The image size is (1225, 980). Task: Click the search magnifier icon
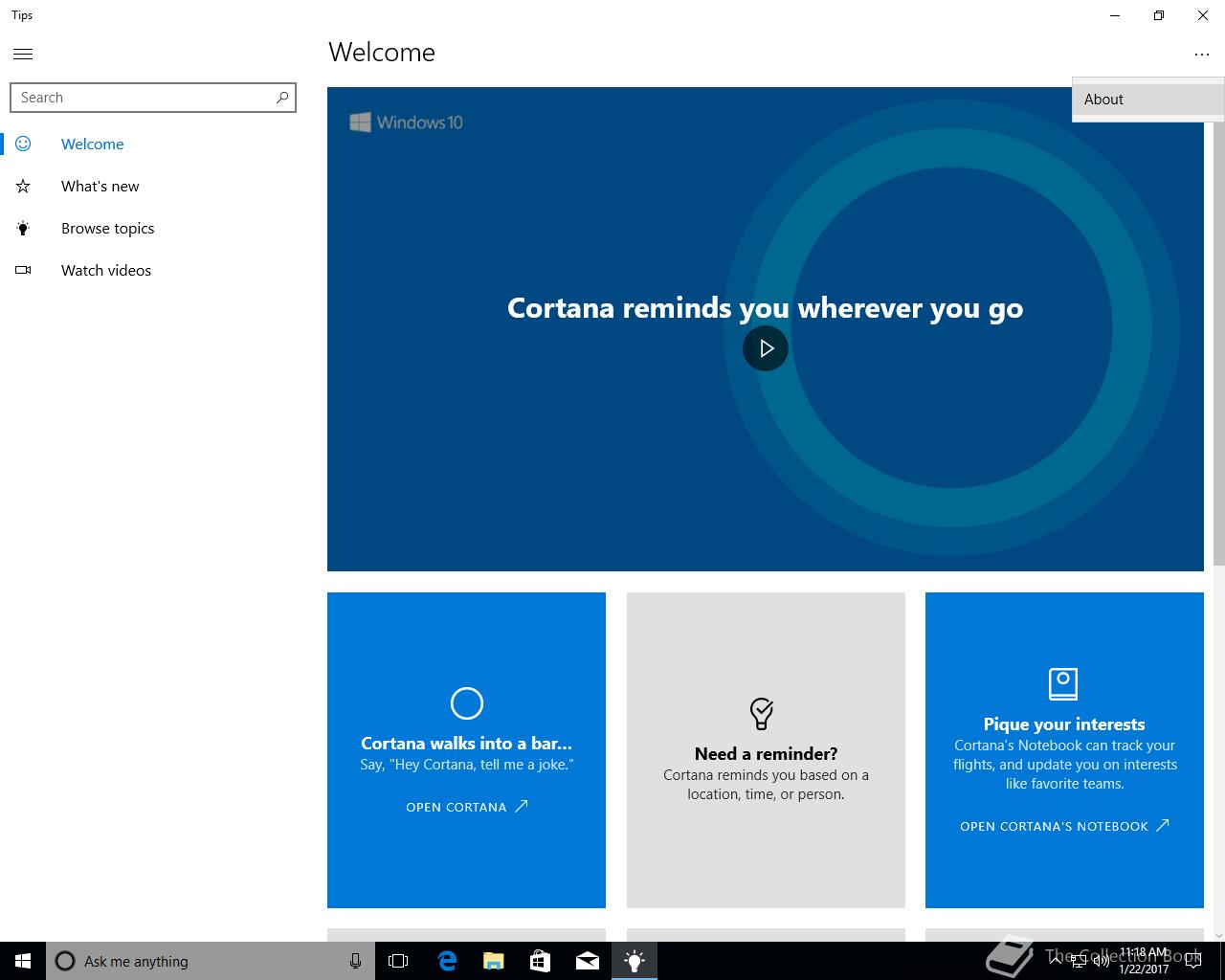[x=282, y=97]
